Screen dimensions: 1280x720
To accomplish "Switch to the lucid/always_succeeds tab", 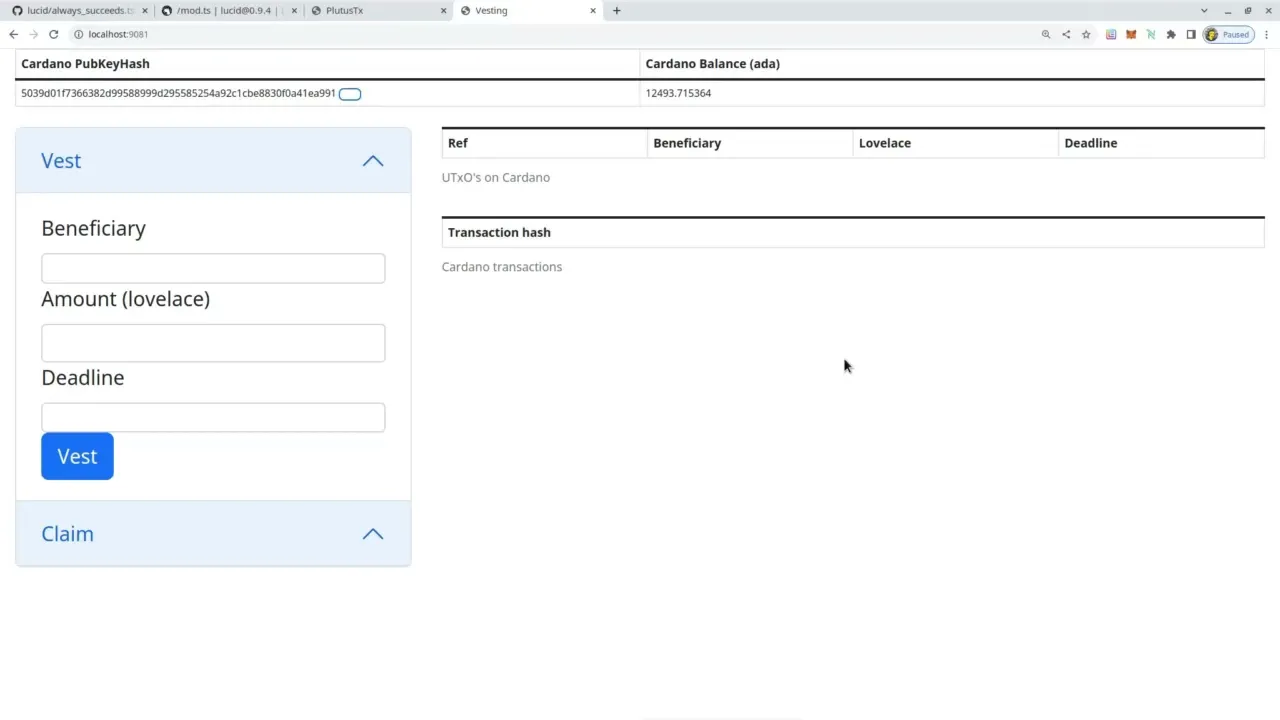I will coord(75,11).
